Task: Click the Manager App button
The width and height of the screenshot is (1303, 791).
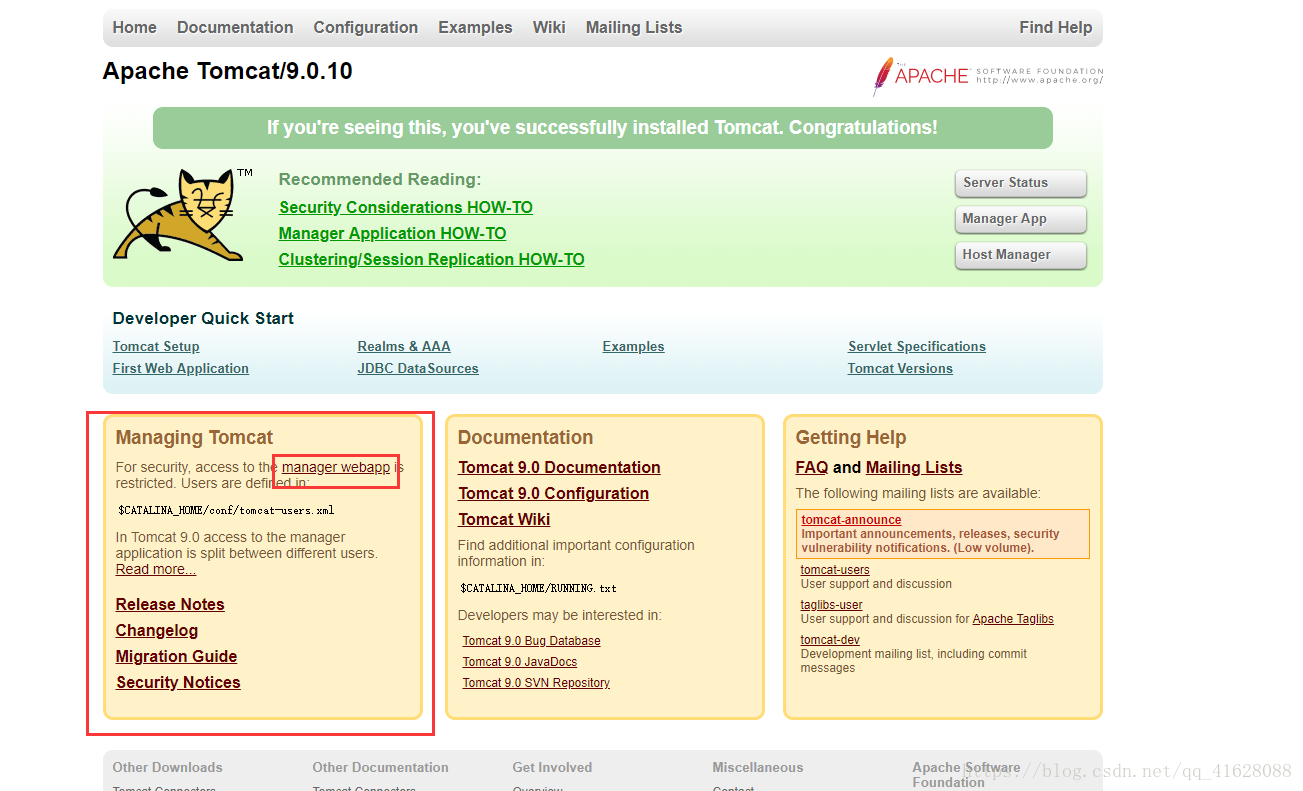Action: 1020,219
